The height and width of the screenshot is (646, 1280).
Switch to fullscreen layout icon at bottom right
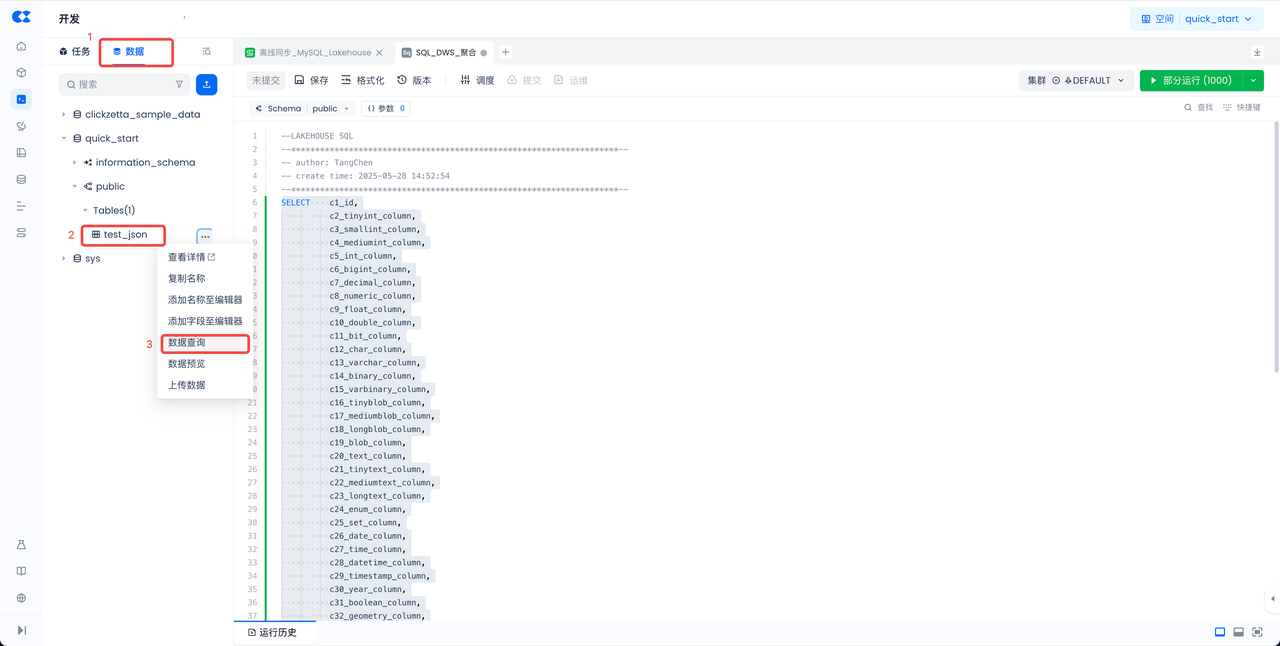pyautogui.click(x=1257, y=632)
